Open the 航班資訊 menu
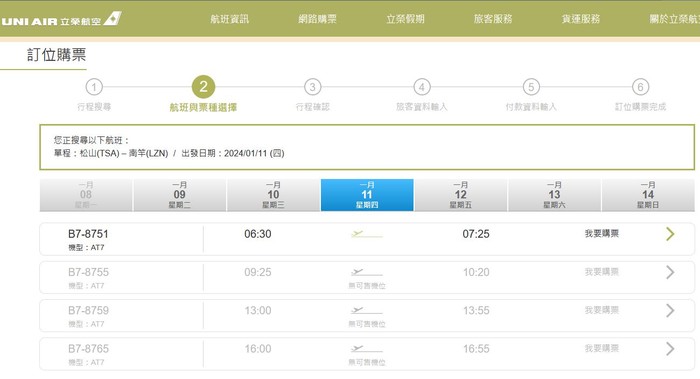The height and width of the screenshot is (379, 700). tap(229, 19)
